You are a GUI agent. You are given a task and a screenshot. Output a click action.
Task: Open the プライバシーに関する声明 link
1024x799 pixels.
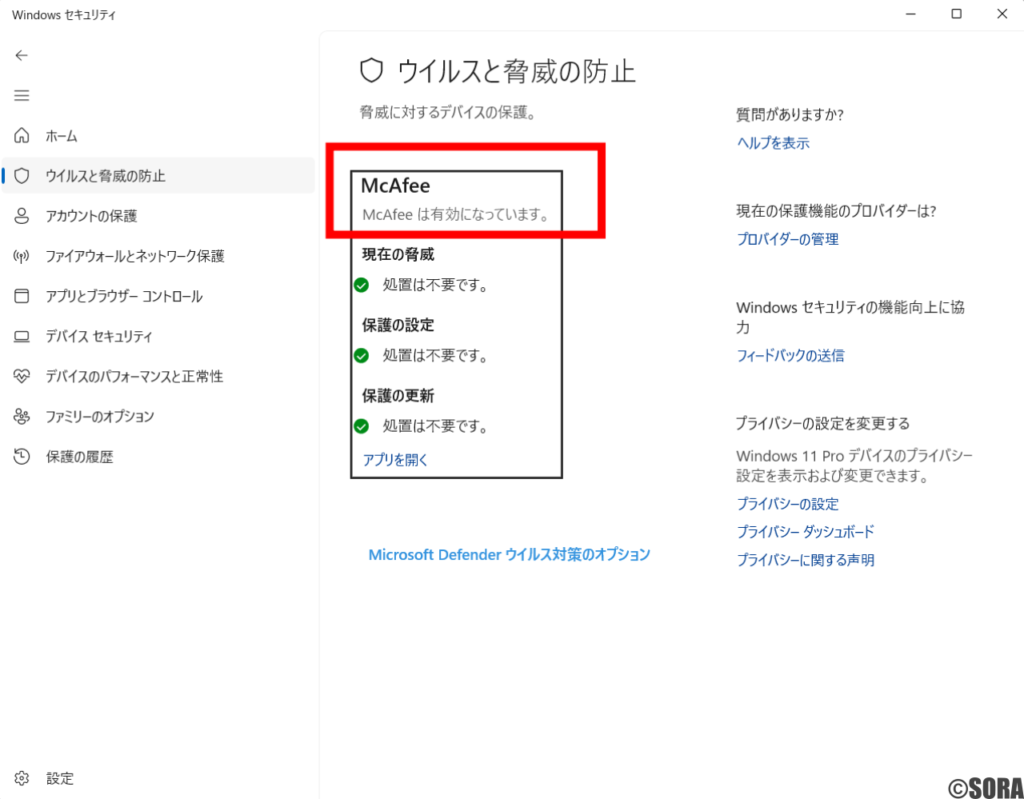(x=805, y=560)
